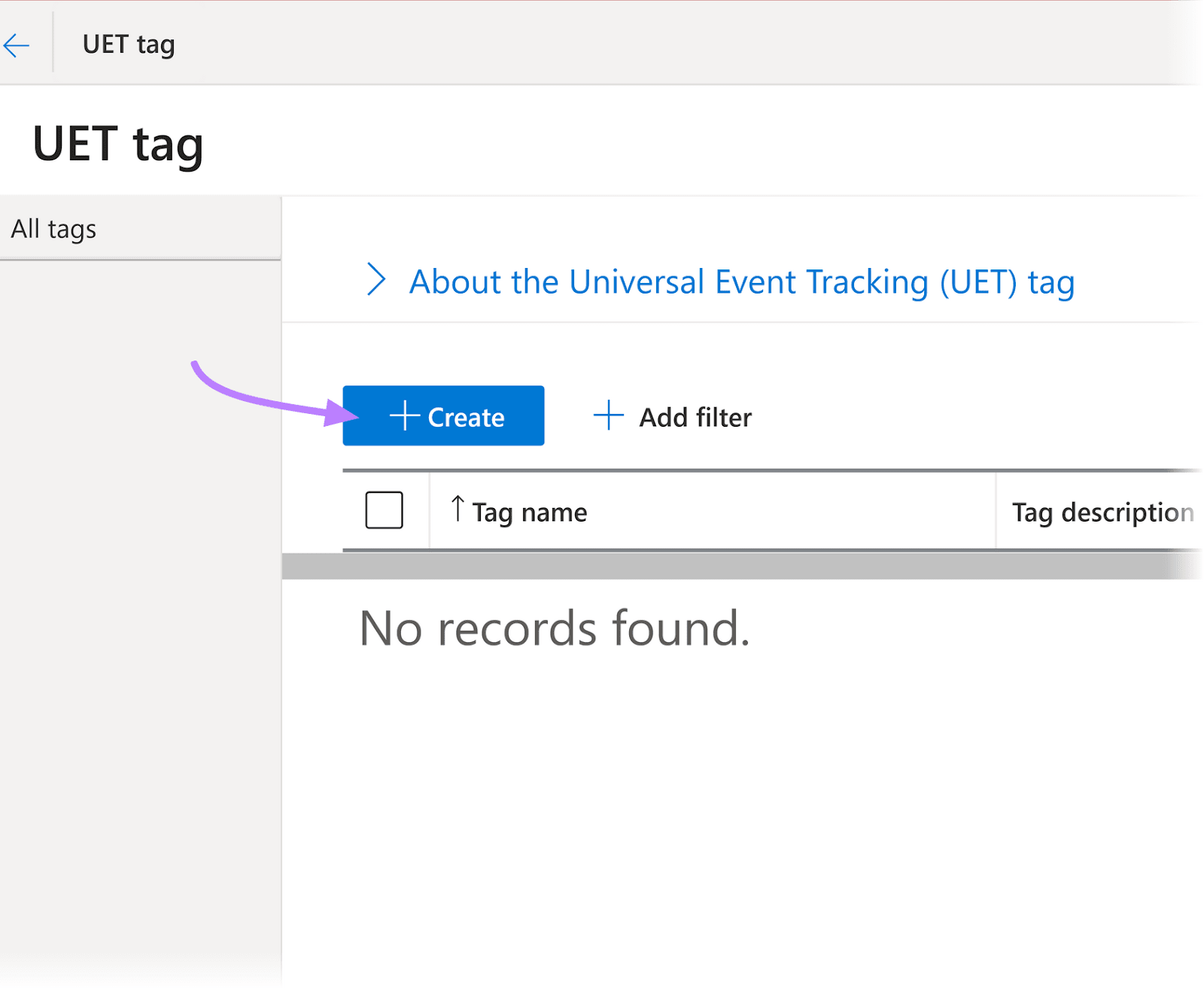Click the word Tracking in the About link
The height and width of the screenshot is (989, 1204).
coord(867,282)
